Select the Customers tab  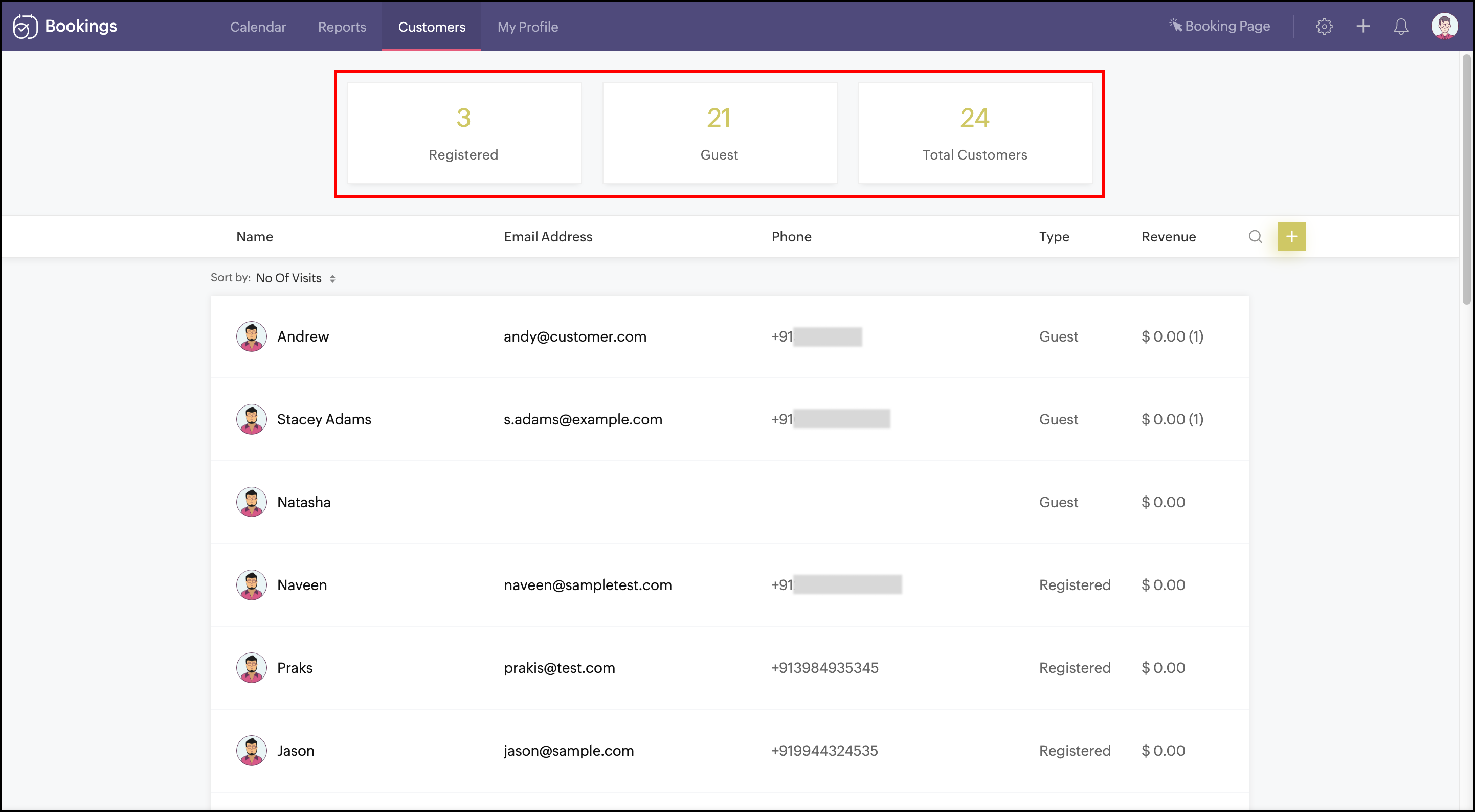click(431, 27)
